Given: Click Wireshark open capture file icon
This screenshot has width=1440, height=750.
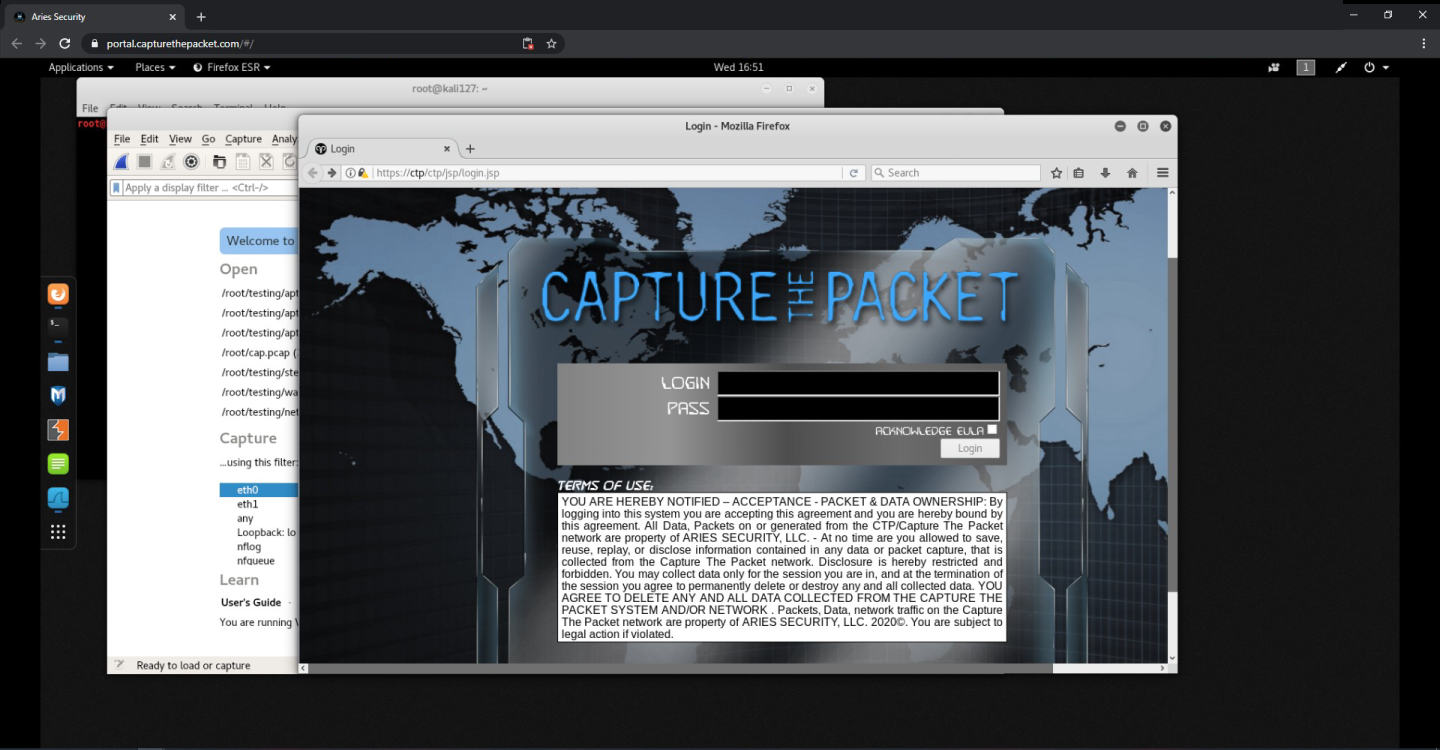Looking at the screenshot, I should click(219, 161).
